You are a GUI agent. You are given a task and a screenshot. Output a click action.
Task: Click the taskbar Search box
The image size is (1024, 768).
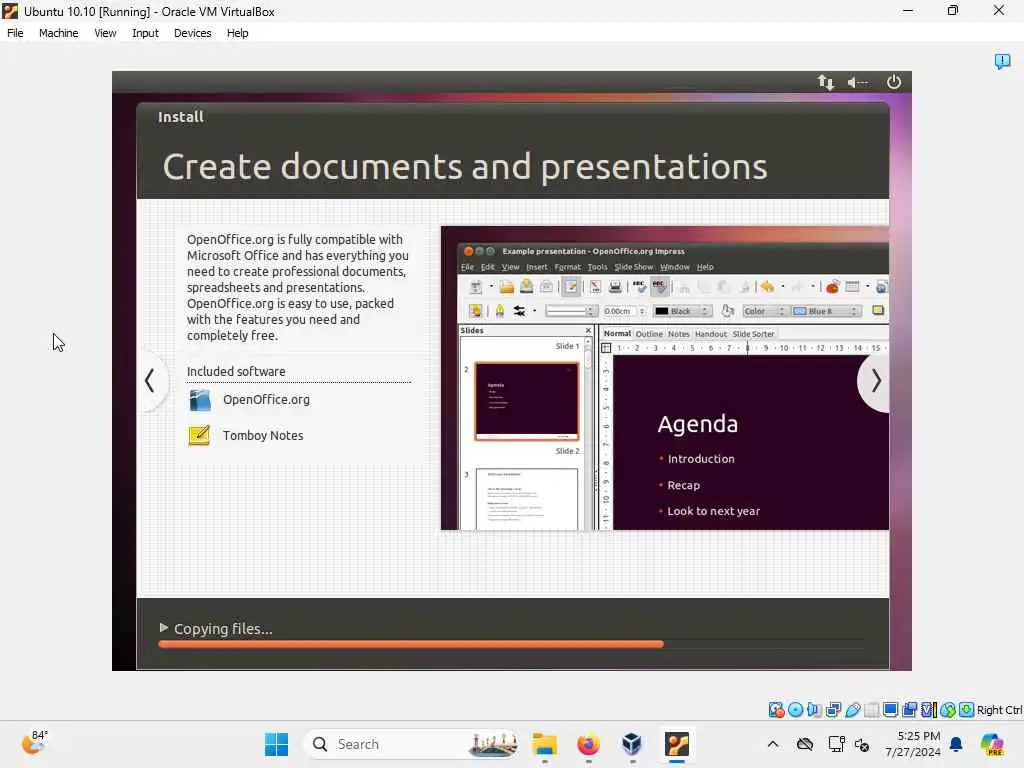[411, 744]
